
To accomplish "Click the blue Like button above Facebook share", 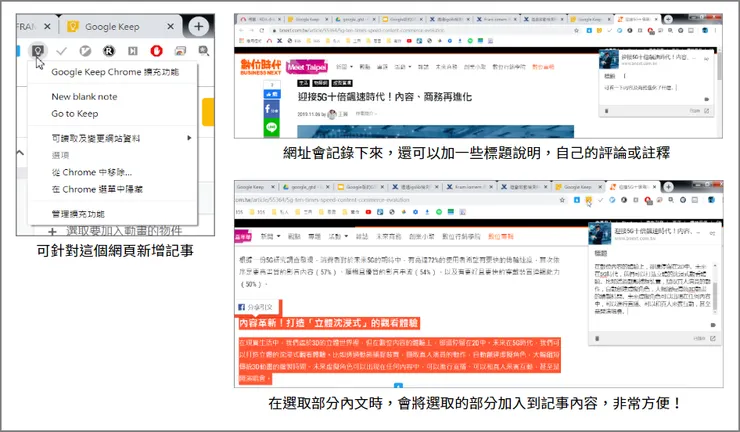I will coord(271,94).
